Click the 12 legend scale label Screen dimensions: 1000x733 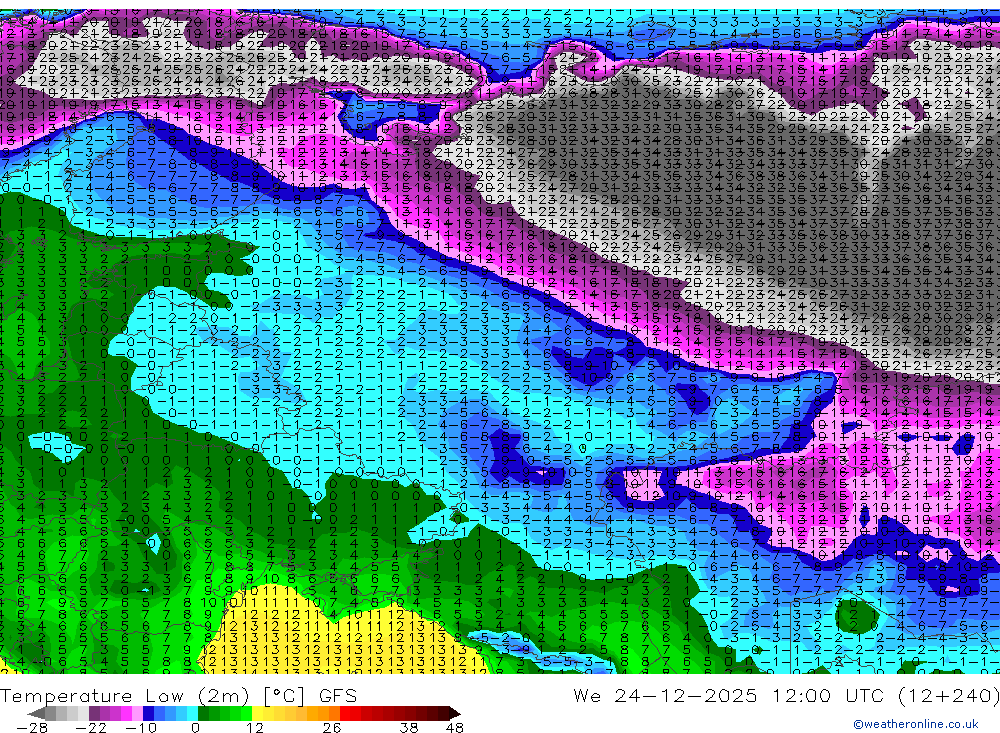coord(254,727)
